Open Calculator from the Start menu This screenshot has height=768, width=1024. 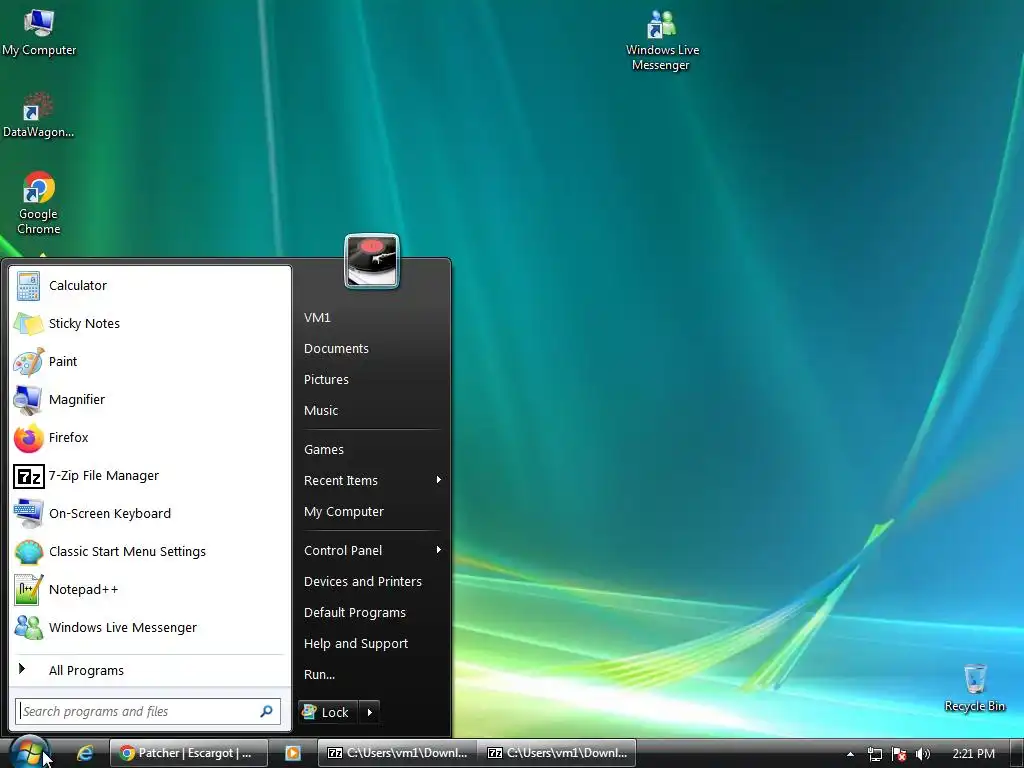click(x=150, y=285)
